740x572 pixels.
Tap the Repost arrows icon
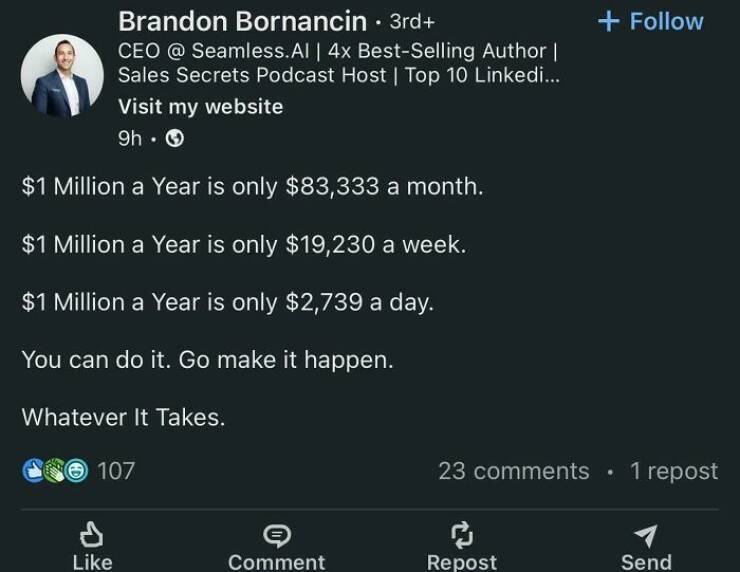(462, 535)
